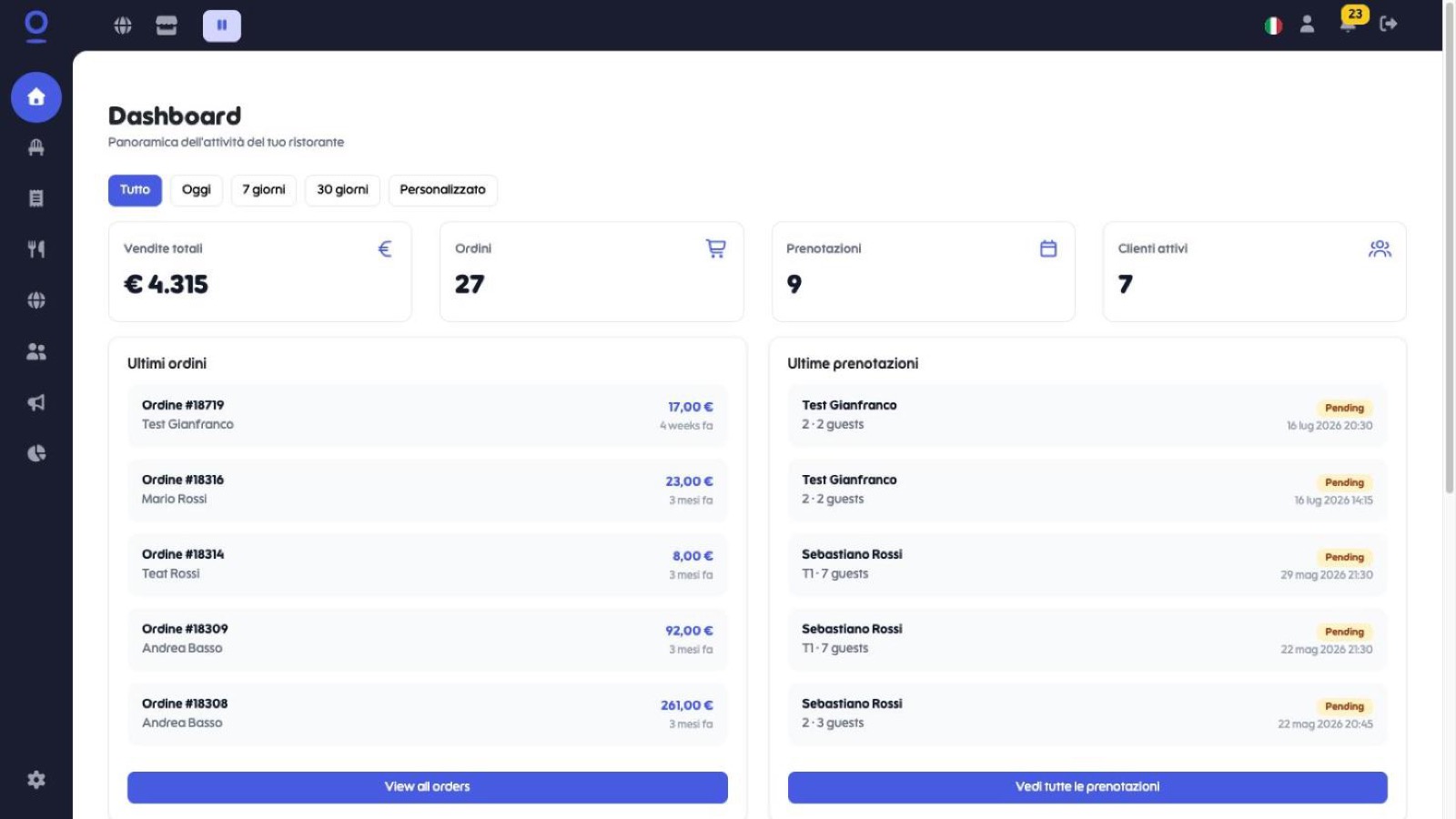The width and height of the screenshot is (1456, 819).
Task: Click the page vertical scrollbar
Action: tap(1450, 250)
